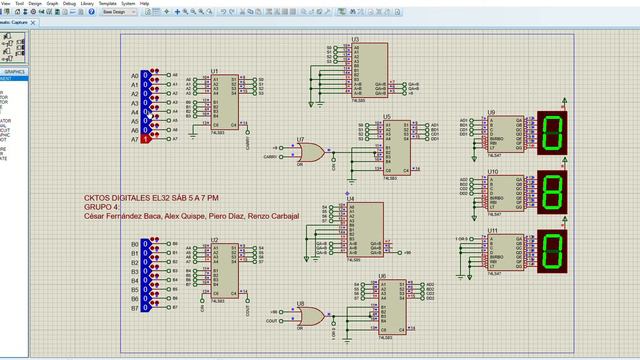The height and width of the screenshot is (360, 640).
Task: Open the Debug menu
Action: click(x=69, y=3)
